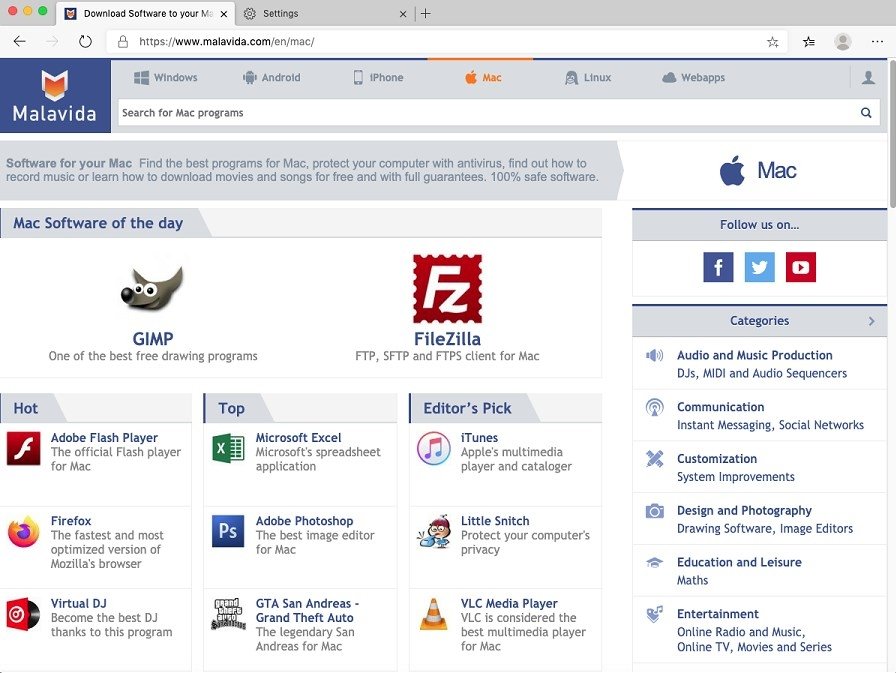Viewport: 896px width, 673px height.
Task: Open Audio and Music Production category
Action: 755,355
